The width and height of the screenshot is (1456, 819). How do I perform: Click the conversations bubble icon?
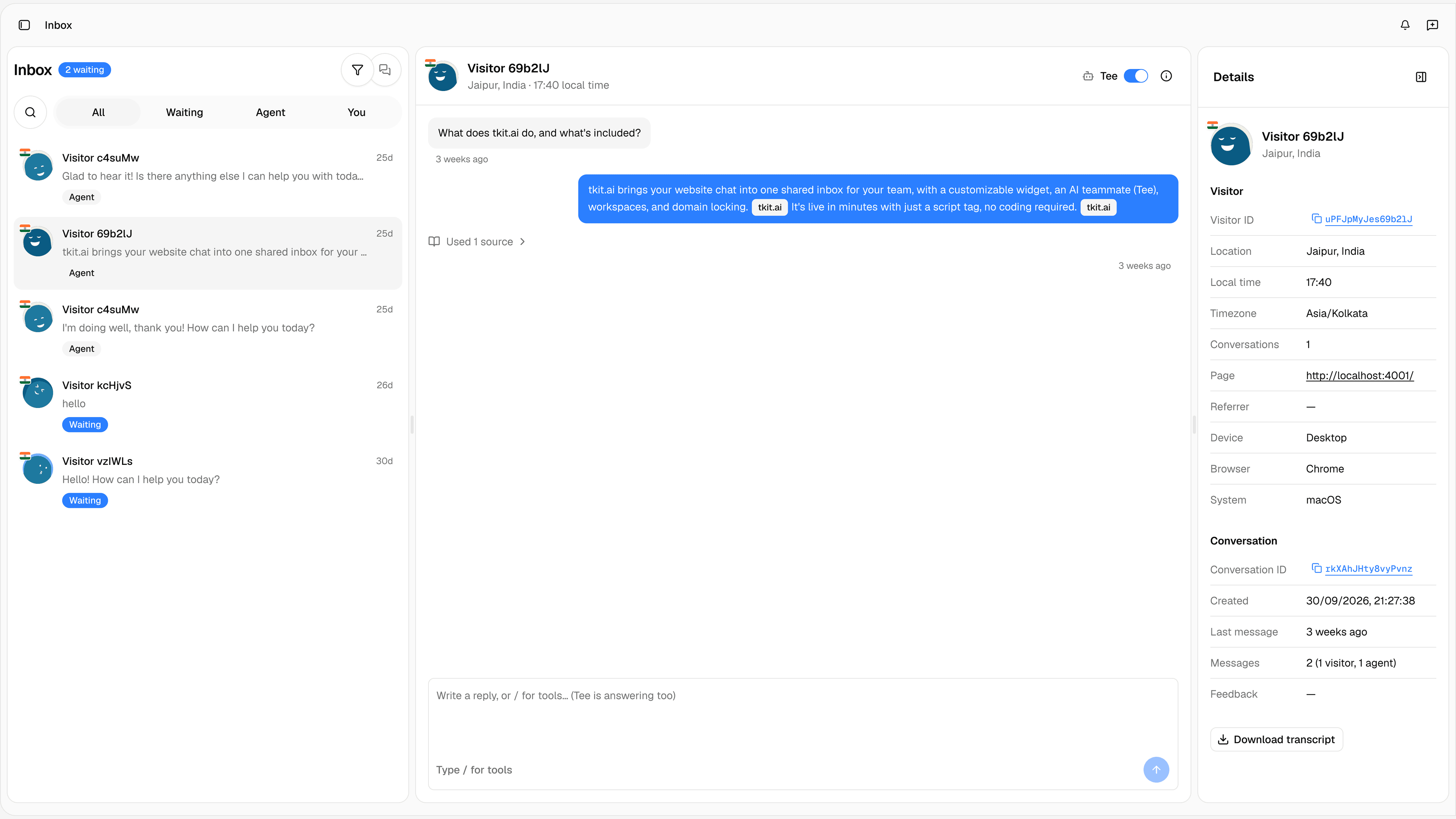tap(385, 69)
